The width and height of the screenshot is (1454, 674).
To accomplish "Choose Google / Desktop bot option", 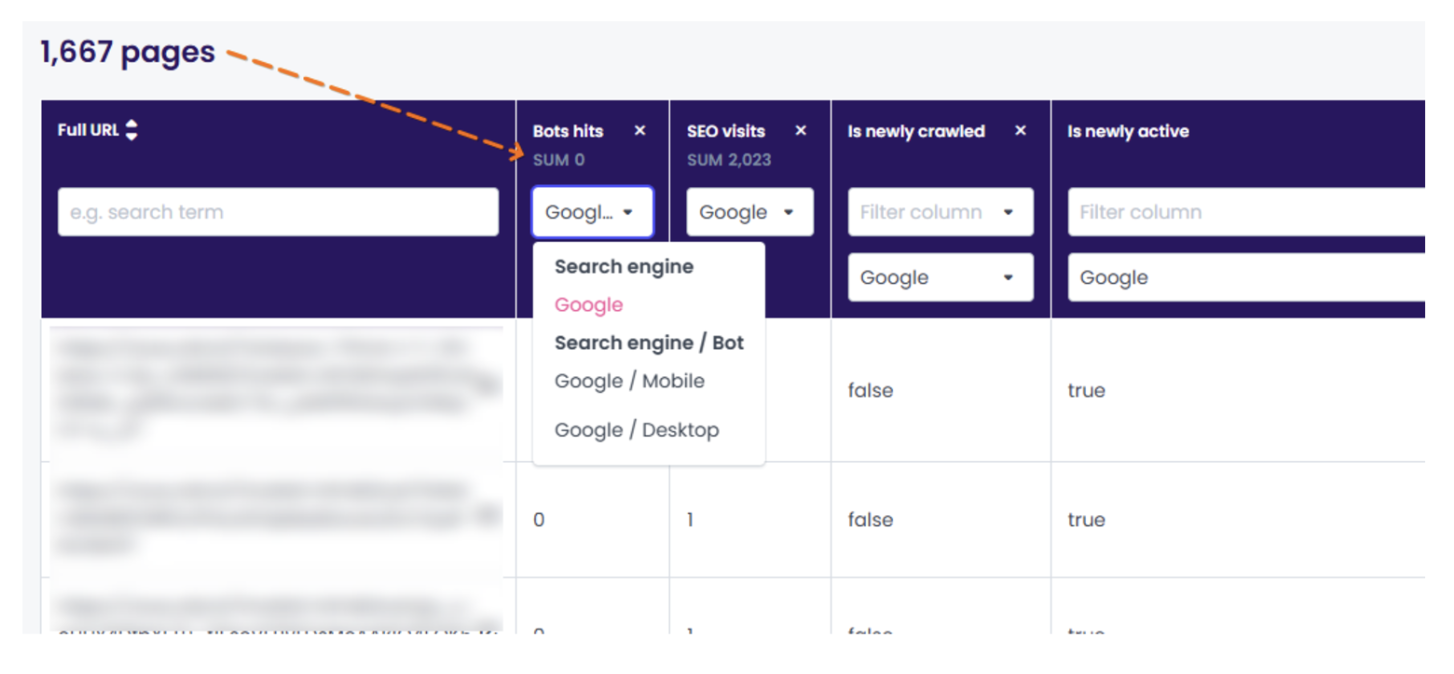I will tap(637, 430).
